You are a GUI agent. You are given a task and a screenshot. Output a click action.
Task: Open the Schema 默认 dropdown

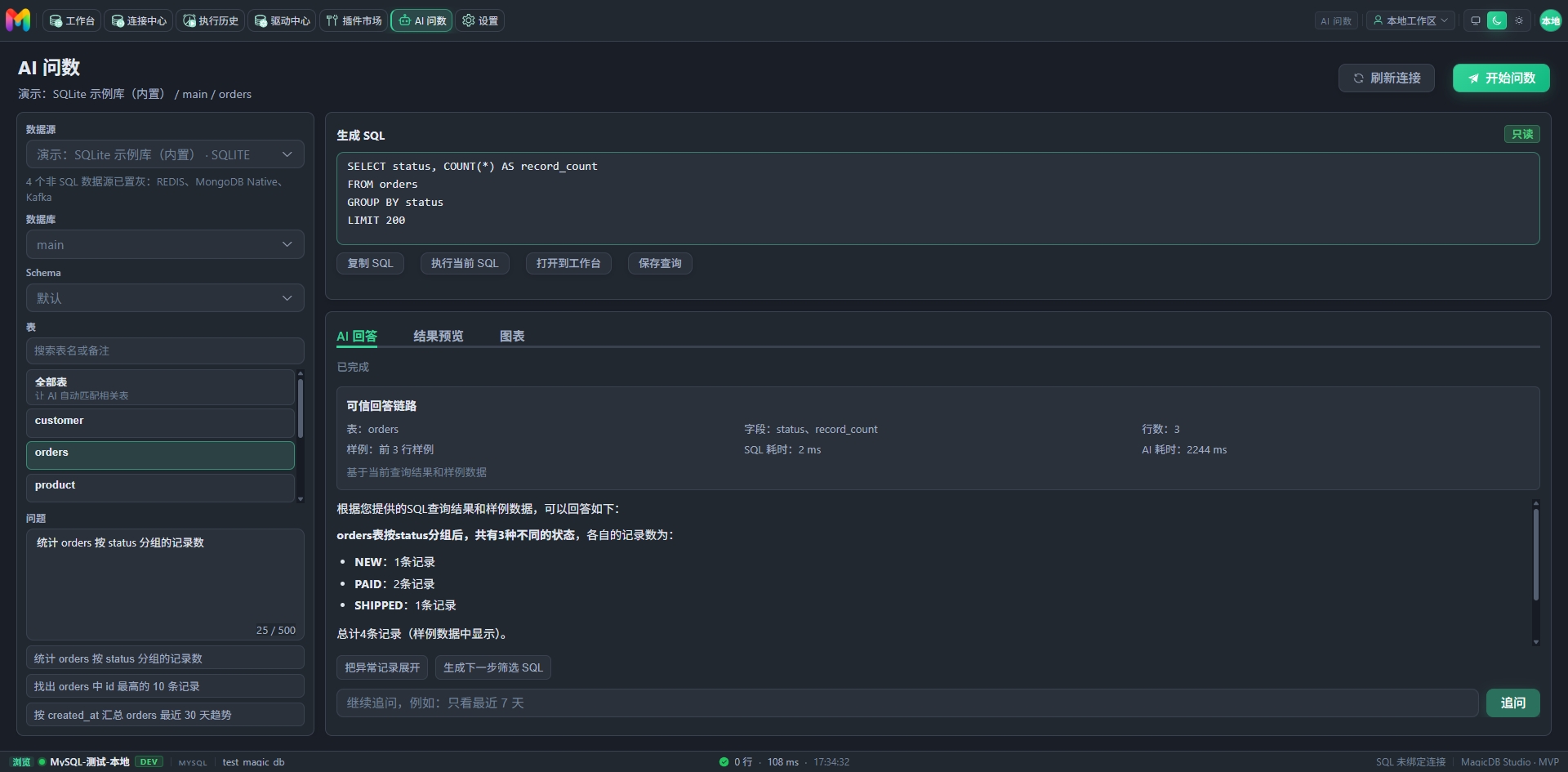165,298
